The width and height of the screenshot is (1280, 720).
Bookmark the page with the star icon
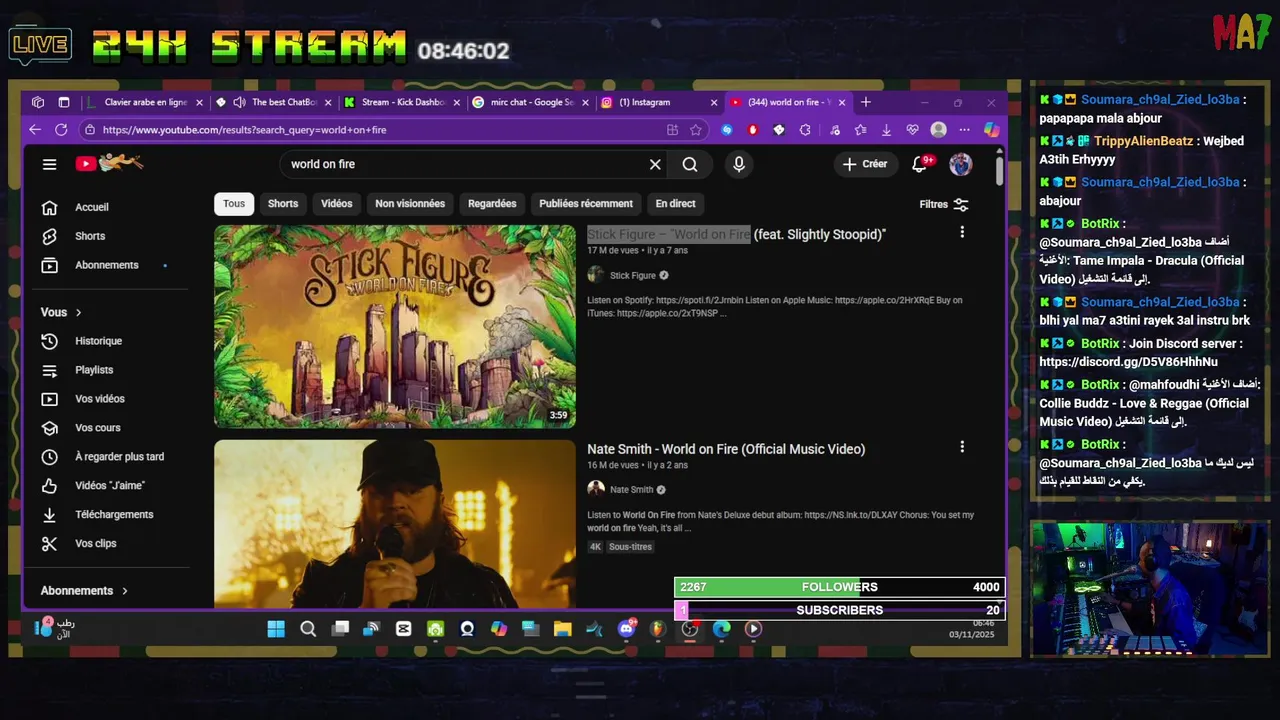coord(696,130)
